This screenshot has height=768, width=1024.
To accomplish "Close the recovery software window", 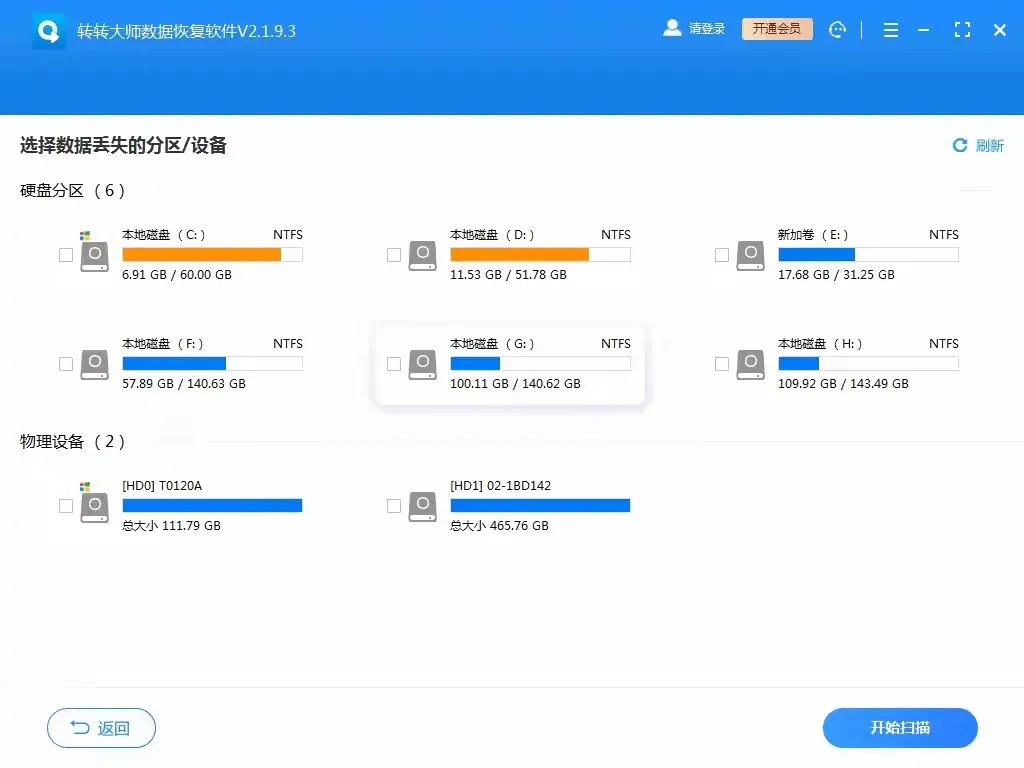I will pos(999,30).
